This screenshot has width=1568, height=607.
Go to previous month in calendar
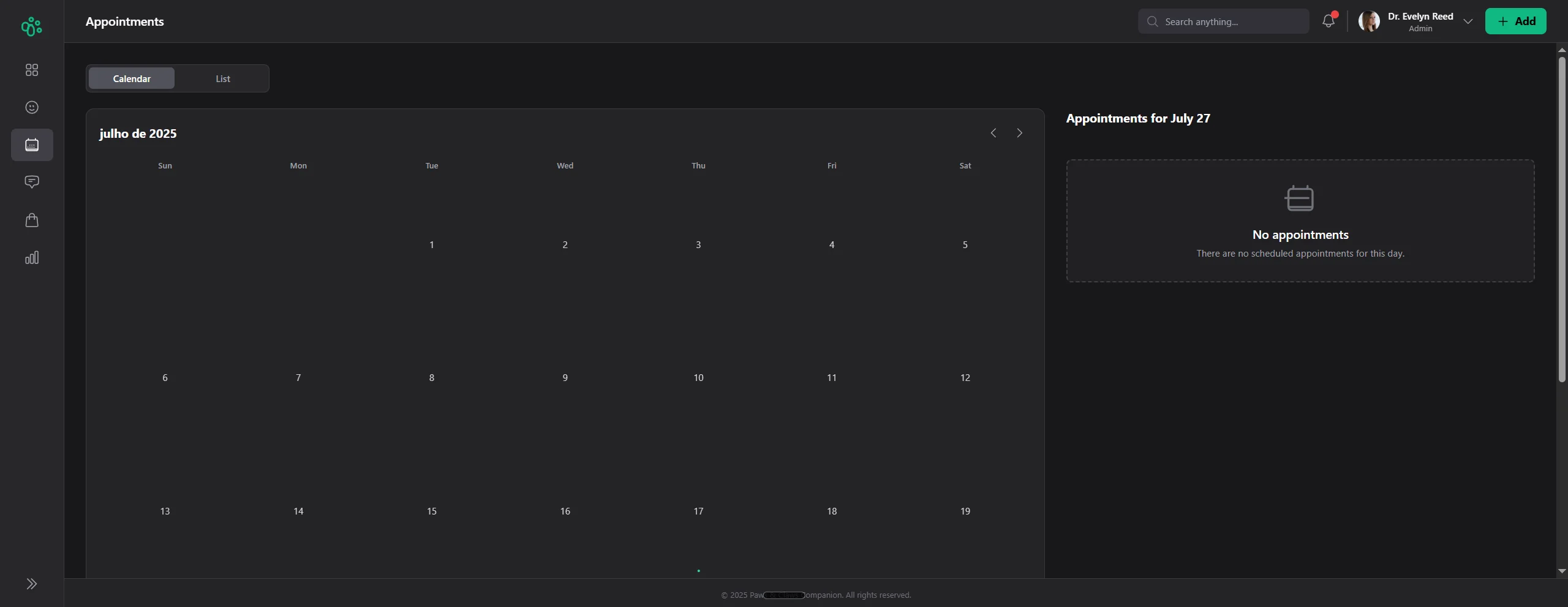tap(993, 133)
